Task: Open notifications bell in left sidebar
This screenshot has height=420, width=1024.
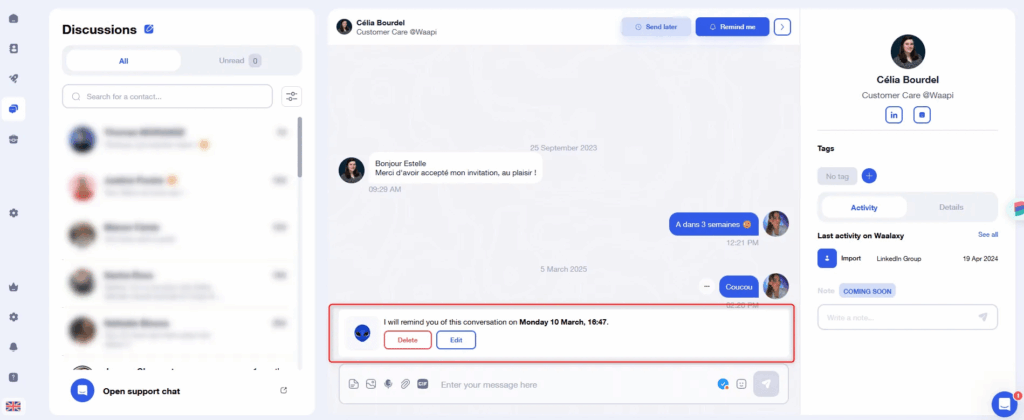Action: (14, 346)
